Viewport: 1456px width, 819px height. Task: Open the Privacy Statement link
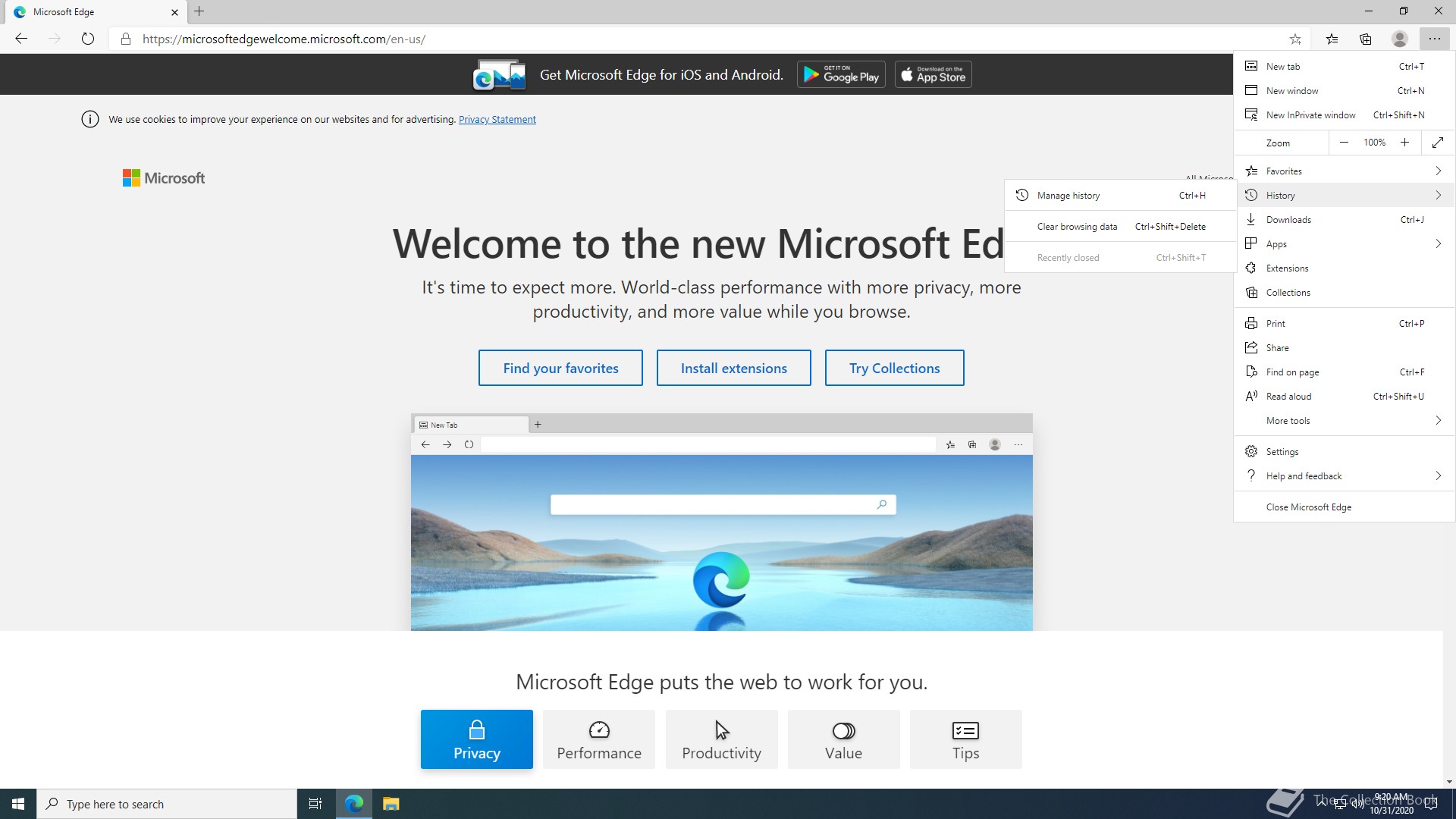point(497,120)
